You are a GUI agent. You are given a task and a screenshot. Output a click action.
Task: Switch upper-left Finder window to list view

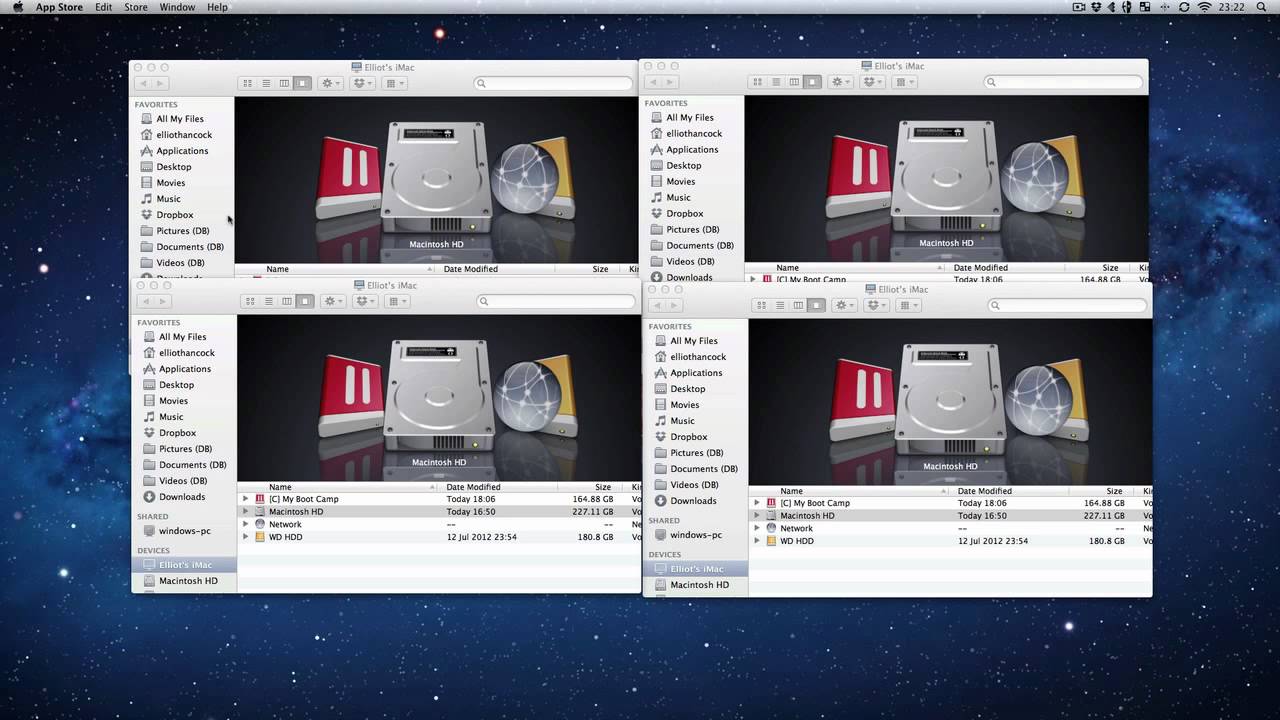[x=266, y=83]
